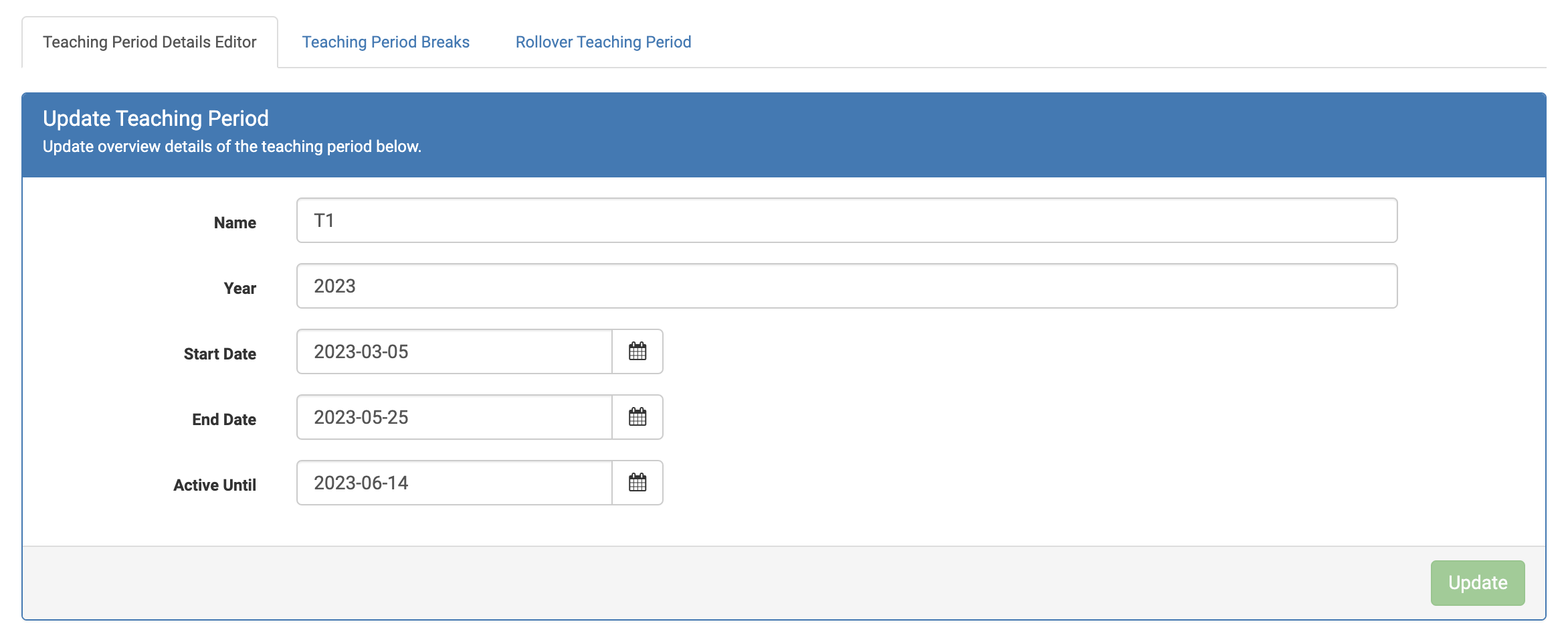The height and width of the screenshot is (644, 1568).
Task: Click the Active Until label
Action: click(x=215, y=485)
